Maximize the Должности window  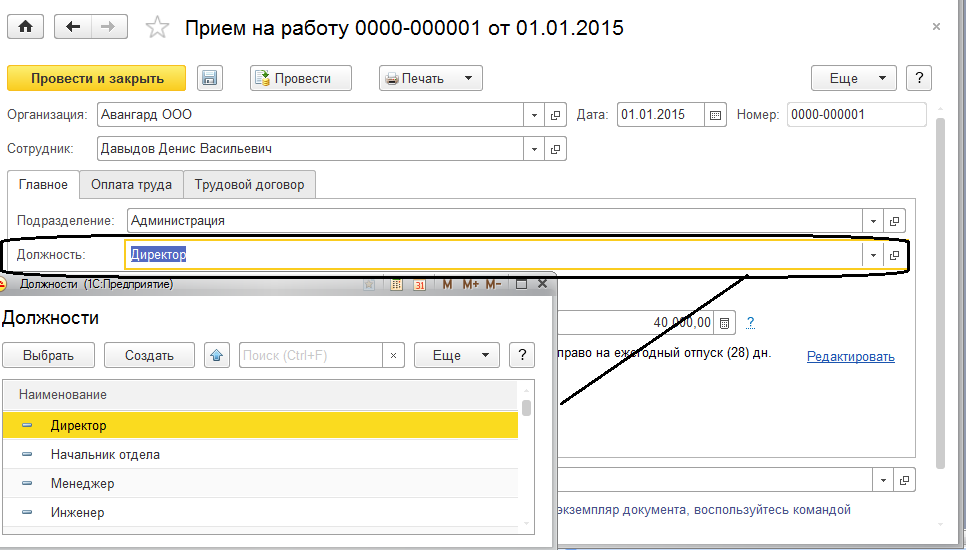tap(521, 284)
